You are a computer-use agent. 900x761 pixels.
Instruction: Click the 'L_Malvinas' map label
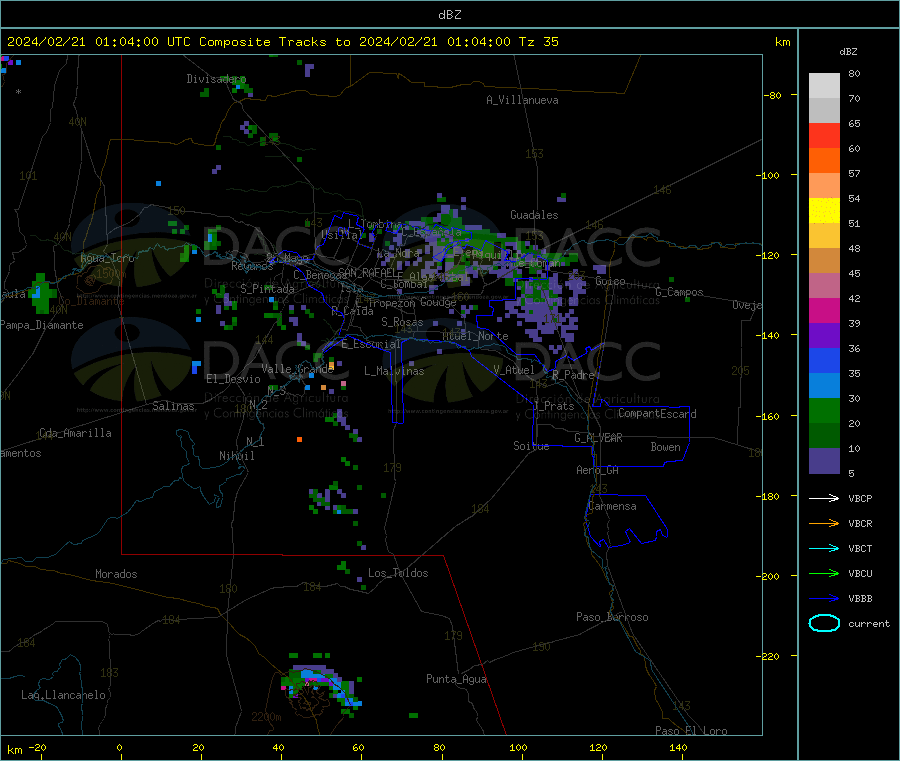[394, 371]
